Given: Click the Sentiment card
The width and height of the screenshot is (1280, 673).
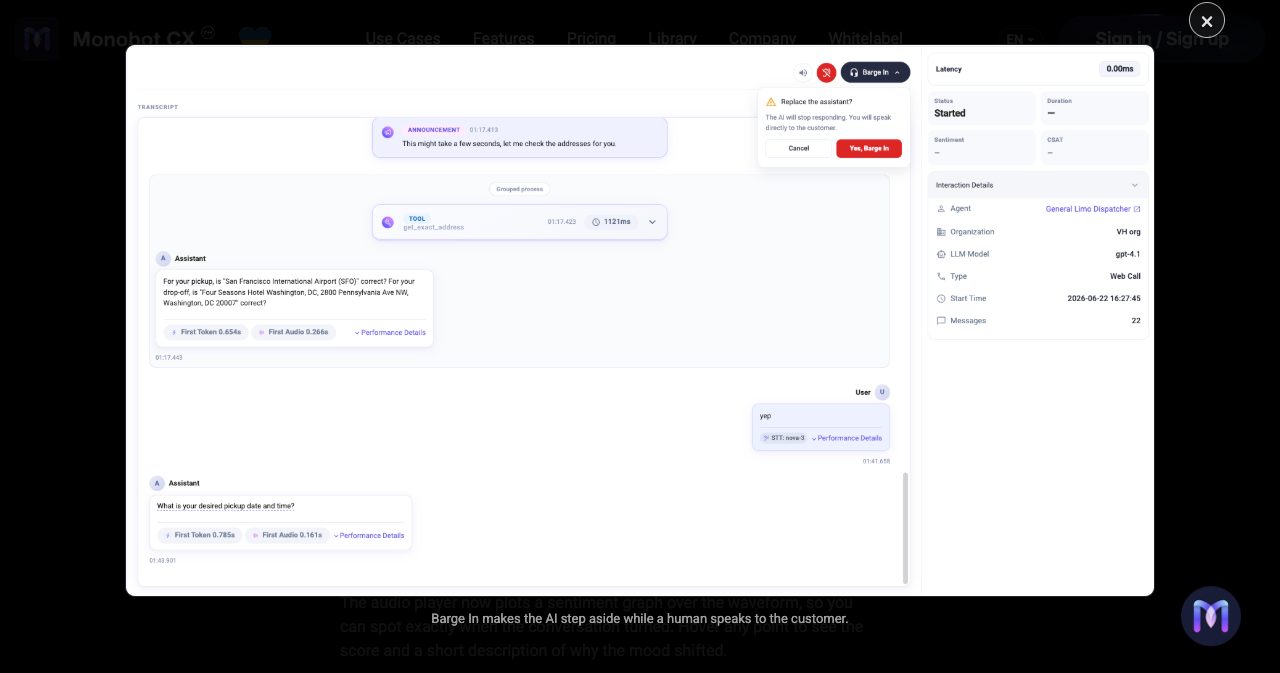Looking at the screenshot, I should point(982,147).
